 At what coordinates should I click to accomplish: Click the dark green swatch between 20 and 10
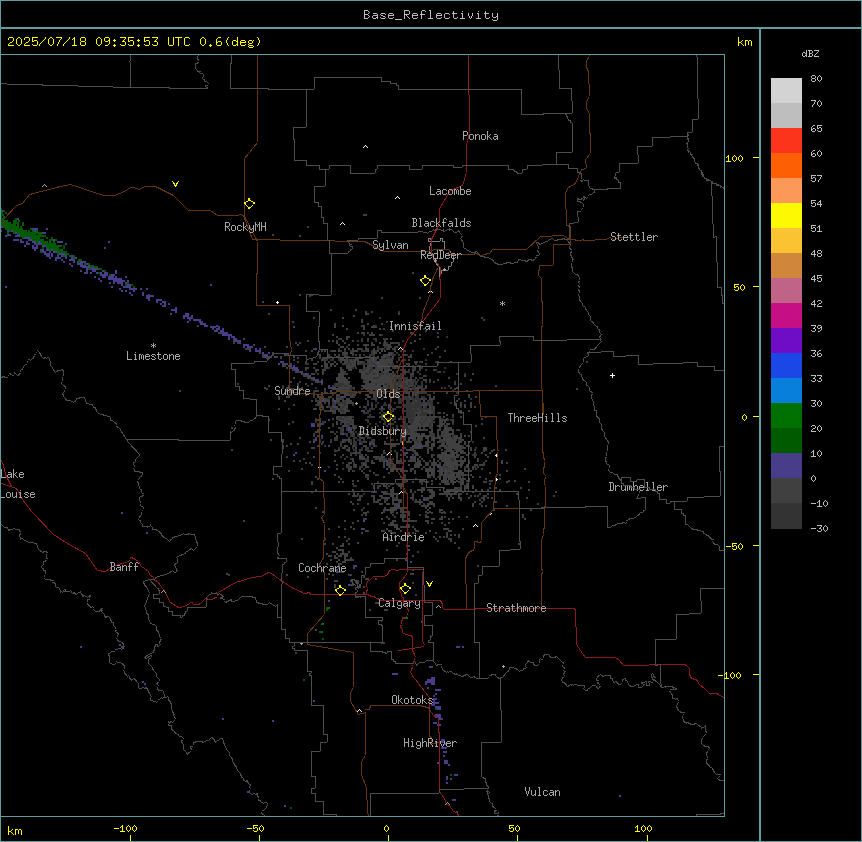[786, 440]
